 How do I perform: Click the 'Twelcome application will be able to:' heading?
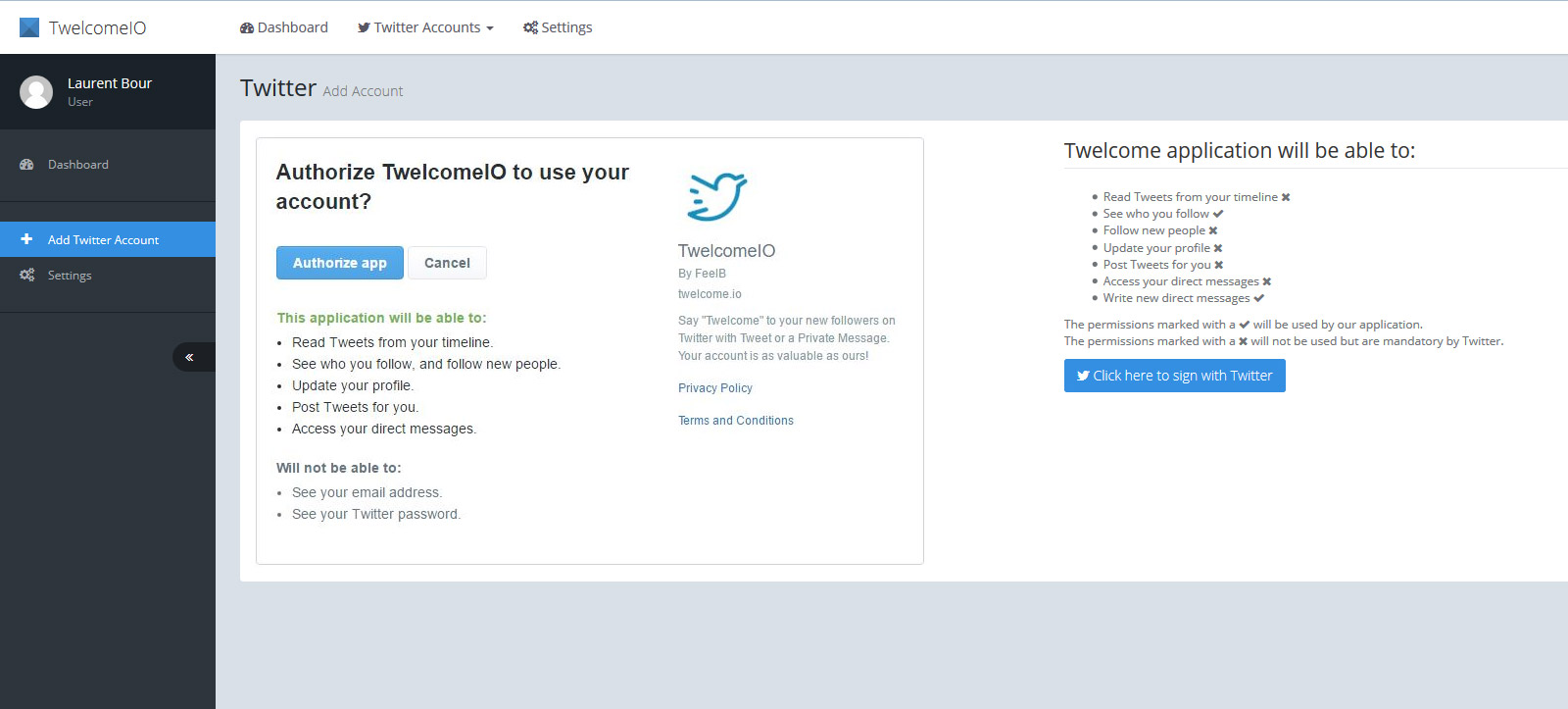(1240, 150)
